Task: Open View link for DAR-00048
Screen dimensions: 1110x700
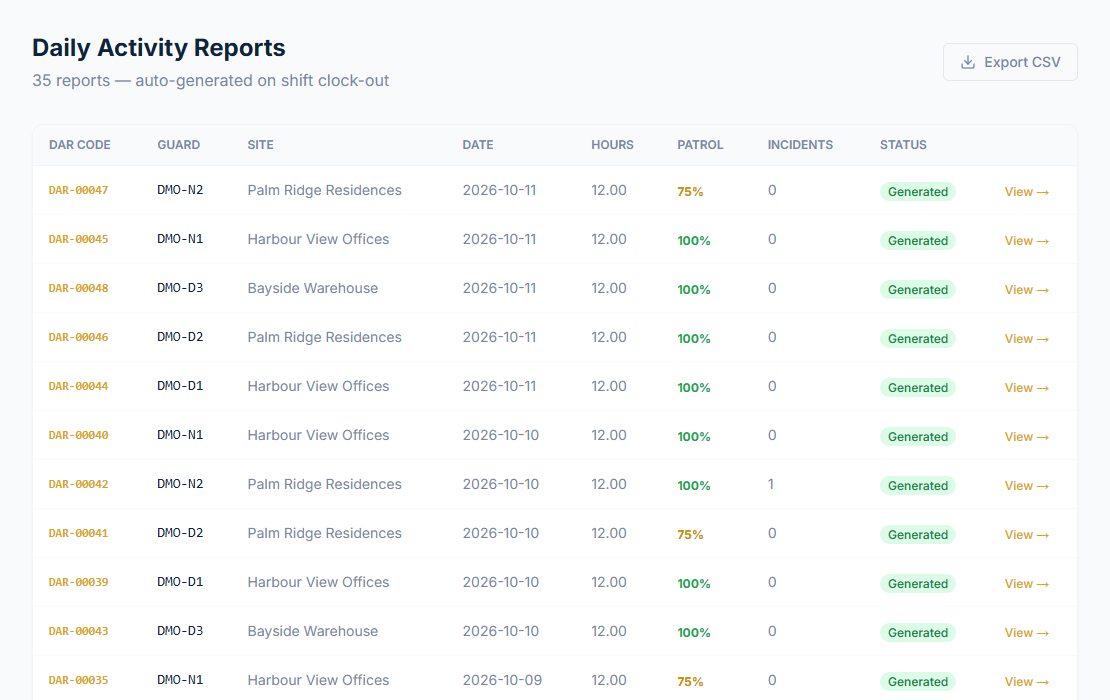Action: 1026,289
